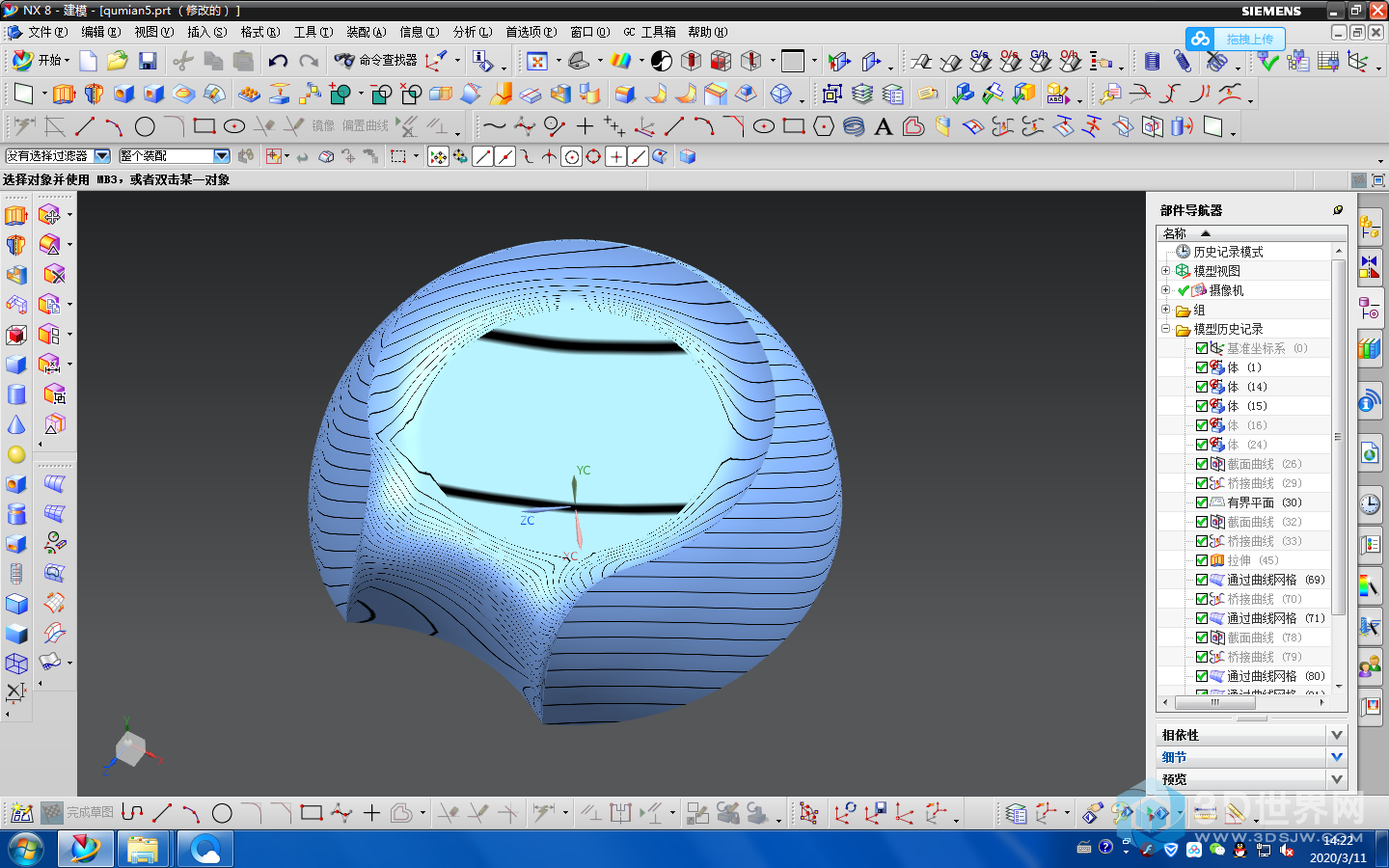Toggle the checkbox for 有界平面 (30)
Viewport: 1389px width, 868px height.
pyautogui.click(x=1202, y=502)
